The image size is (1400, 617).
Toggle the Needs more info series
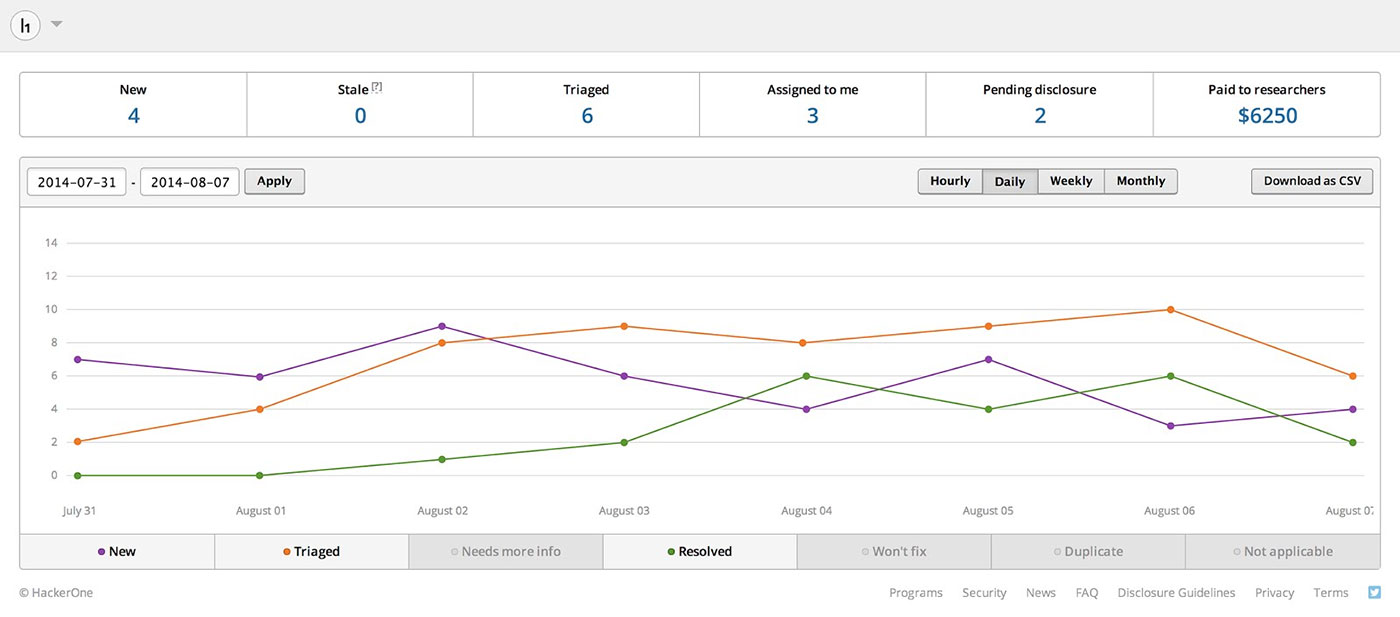[x=505, y=551]
